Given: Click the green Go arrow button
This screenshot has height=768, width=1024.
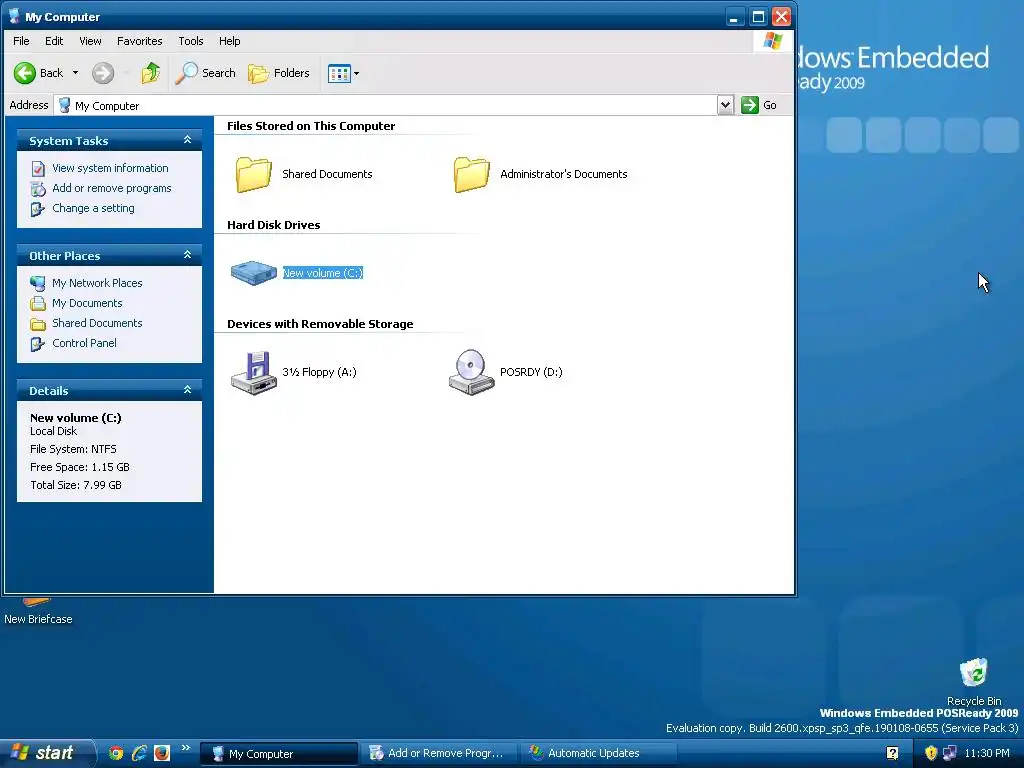Looking at the screenshot, I should tap(750, 105).
